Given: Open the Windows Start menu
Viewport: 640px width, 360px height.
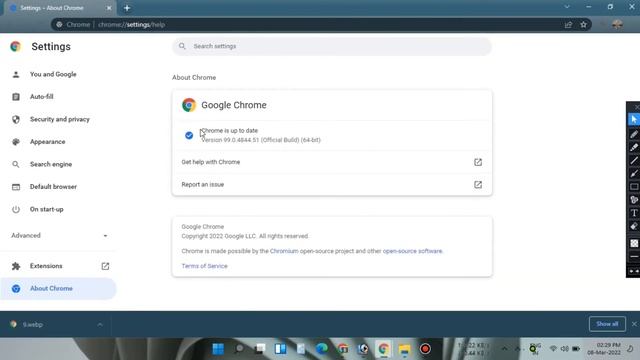Looking at the screenshot, I should 218,349.
